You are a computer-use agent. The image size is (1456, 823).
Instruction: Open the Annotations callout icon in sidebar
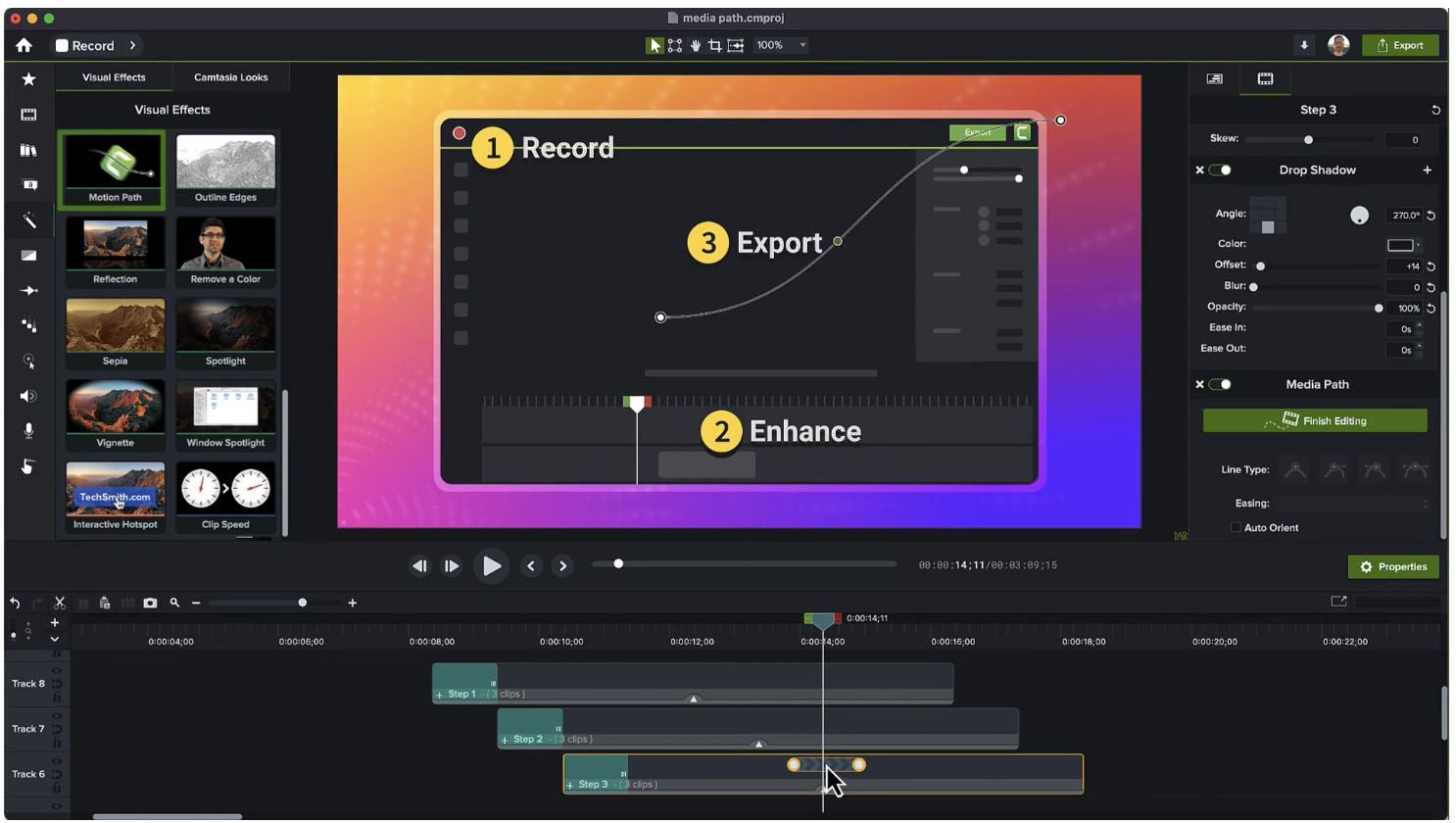click(28, 185)
